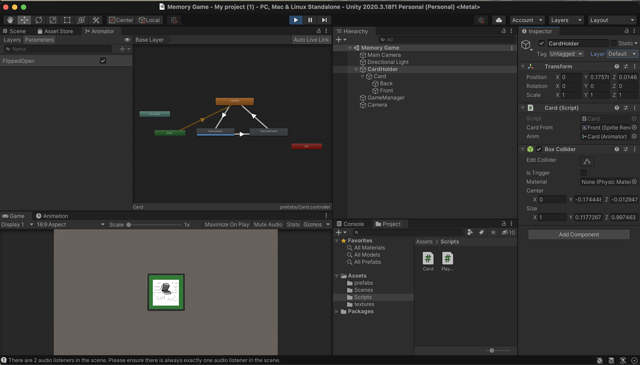Select the Hand tool in the toolbar
The height and width of the screenshot is (365, 640).
coord(10,20)
